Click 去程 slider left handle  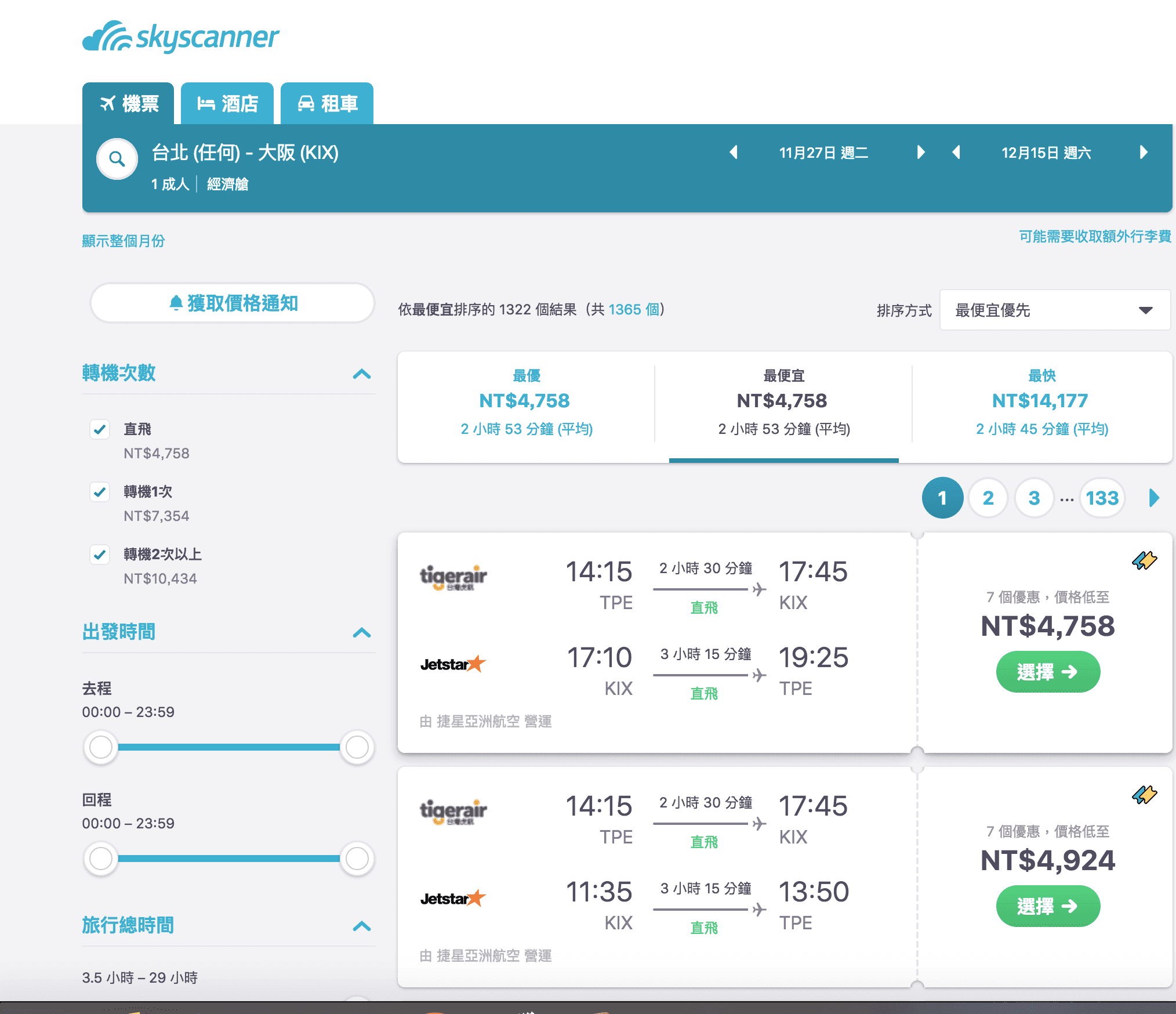[101, 747]
